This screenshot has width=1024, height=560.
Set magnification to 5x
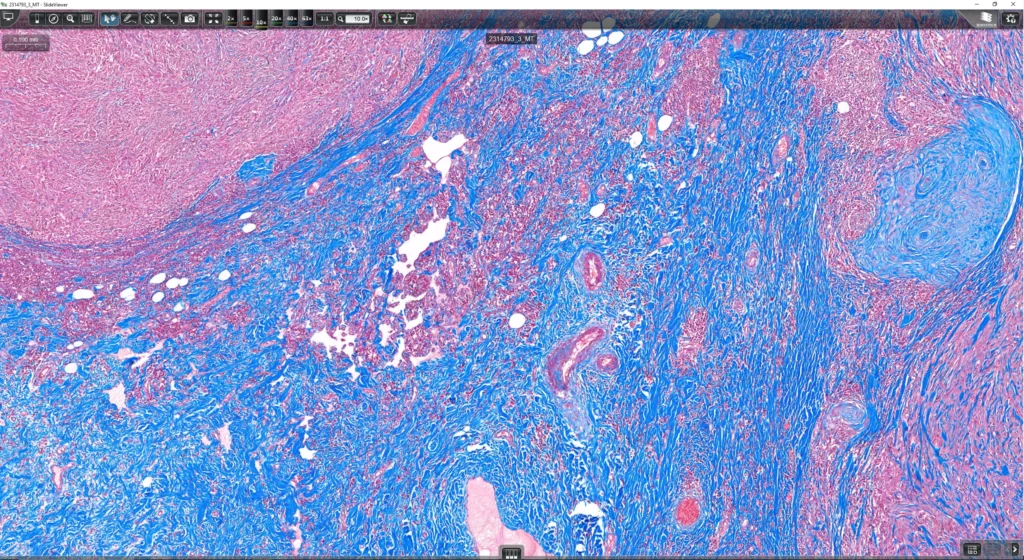pyautogui.click(x=246, y=19)
